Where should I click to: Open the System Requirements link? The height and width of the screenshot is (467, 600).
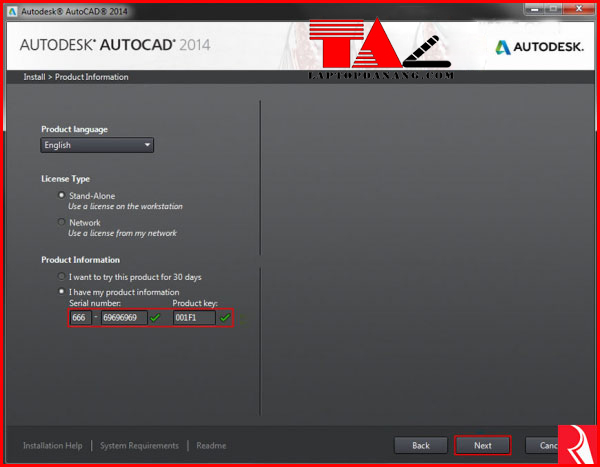pyautogui.click(x=139, y=445)
